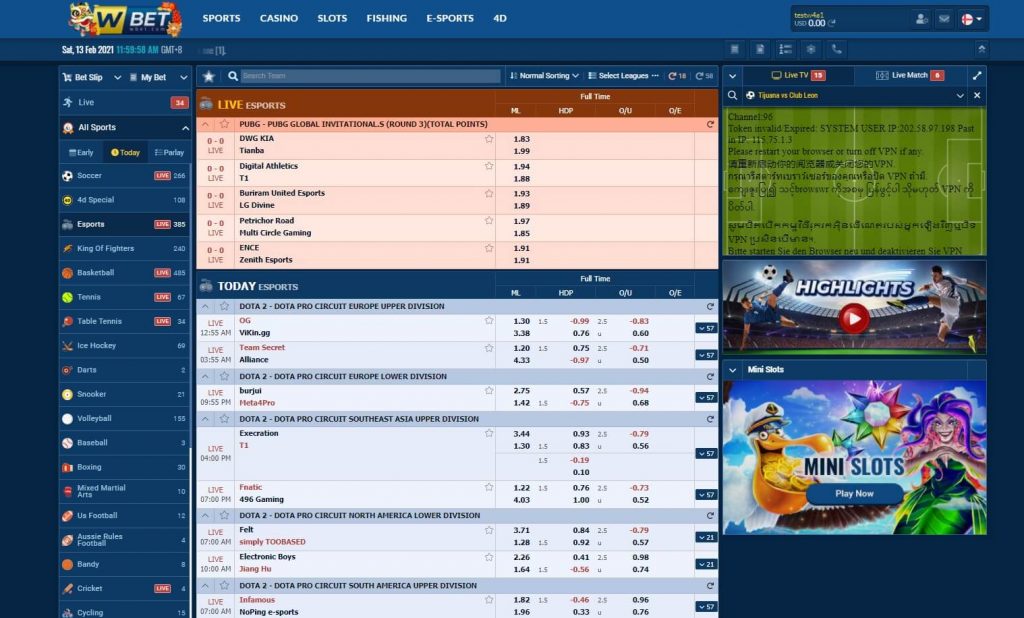Click the 1.20 odds for Team Secret
This screenshot has width=1024, height=618.
click(522, 348)
